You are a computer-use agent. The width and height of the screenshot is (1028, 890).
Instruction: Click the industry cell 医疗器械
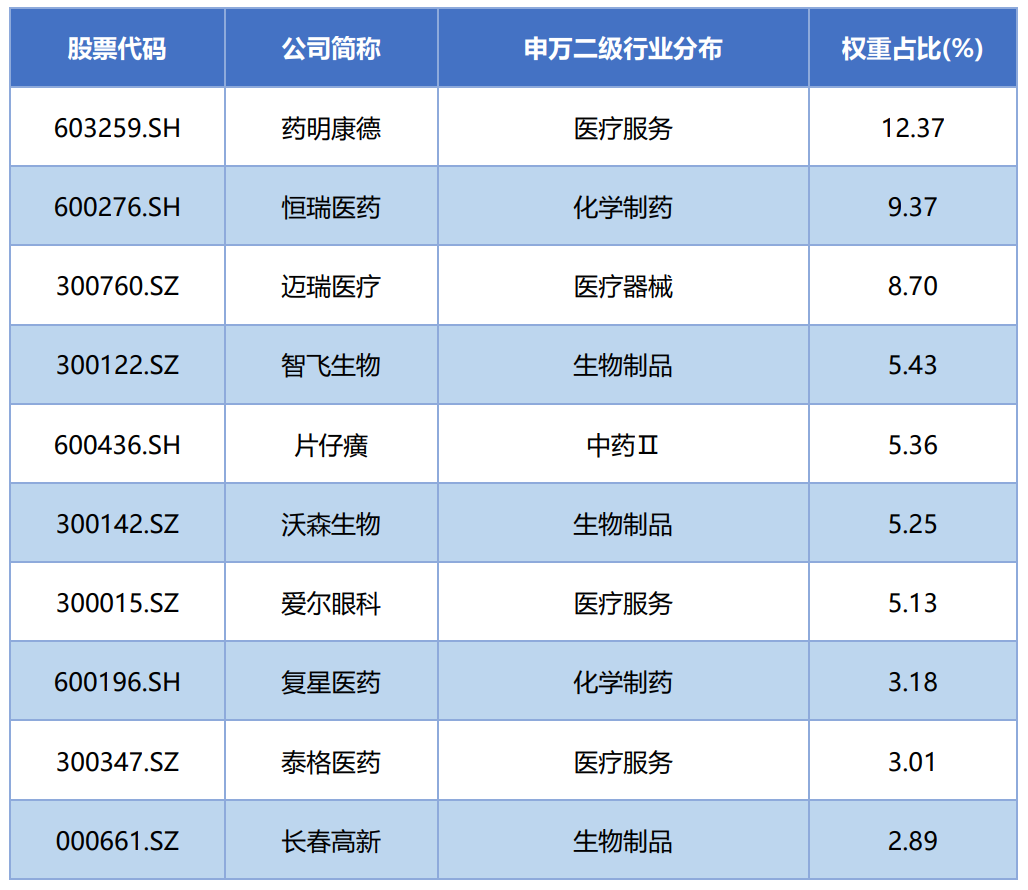tap(623, 286)
